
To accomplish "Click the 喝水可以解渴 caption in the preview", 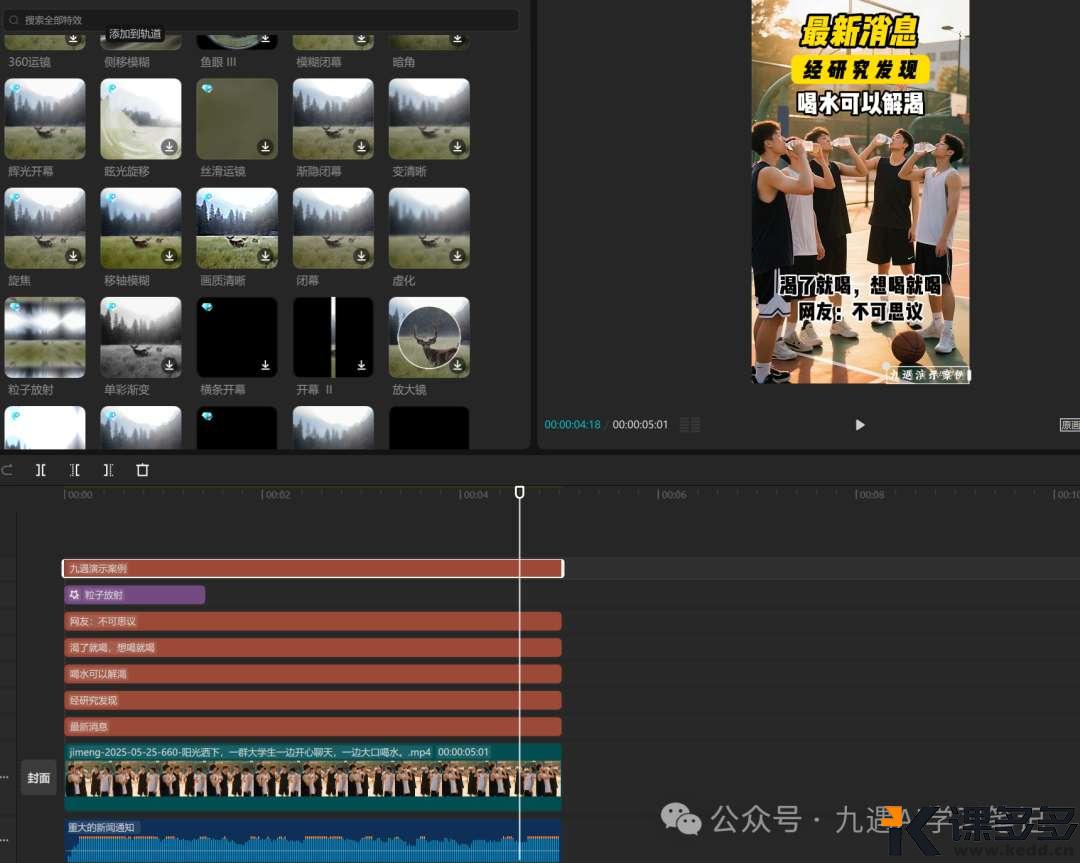I will click(x=860, y=103).
